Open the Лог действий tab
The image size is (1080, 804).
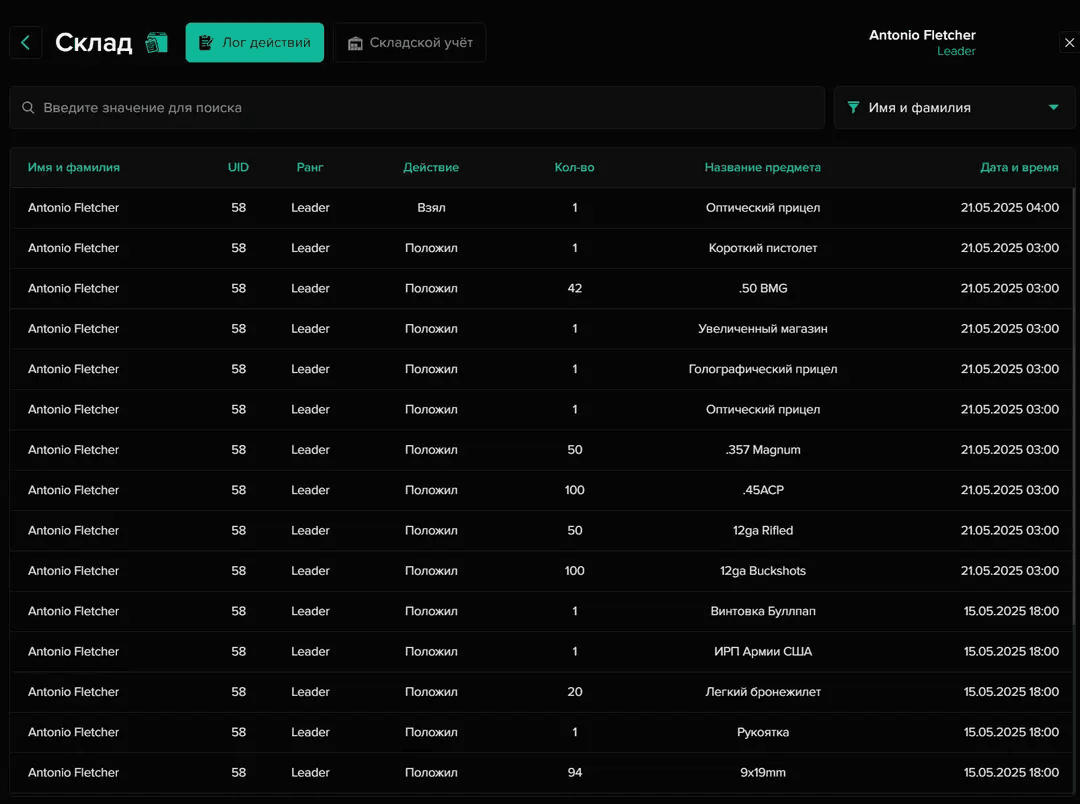point(254,43)
